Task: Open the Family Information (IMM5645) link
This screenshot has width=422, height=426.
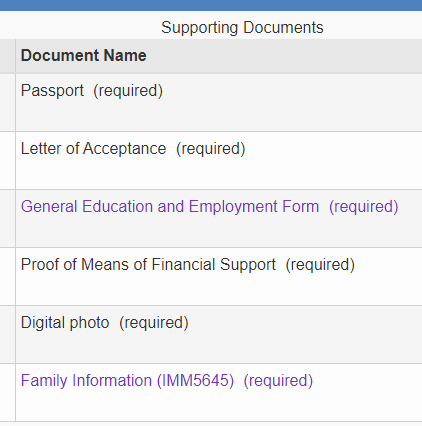Action: pyautogui.click(x=127, y=381)
